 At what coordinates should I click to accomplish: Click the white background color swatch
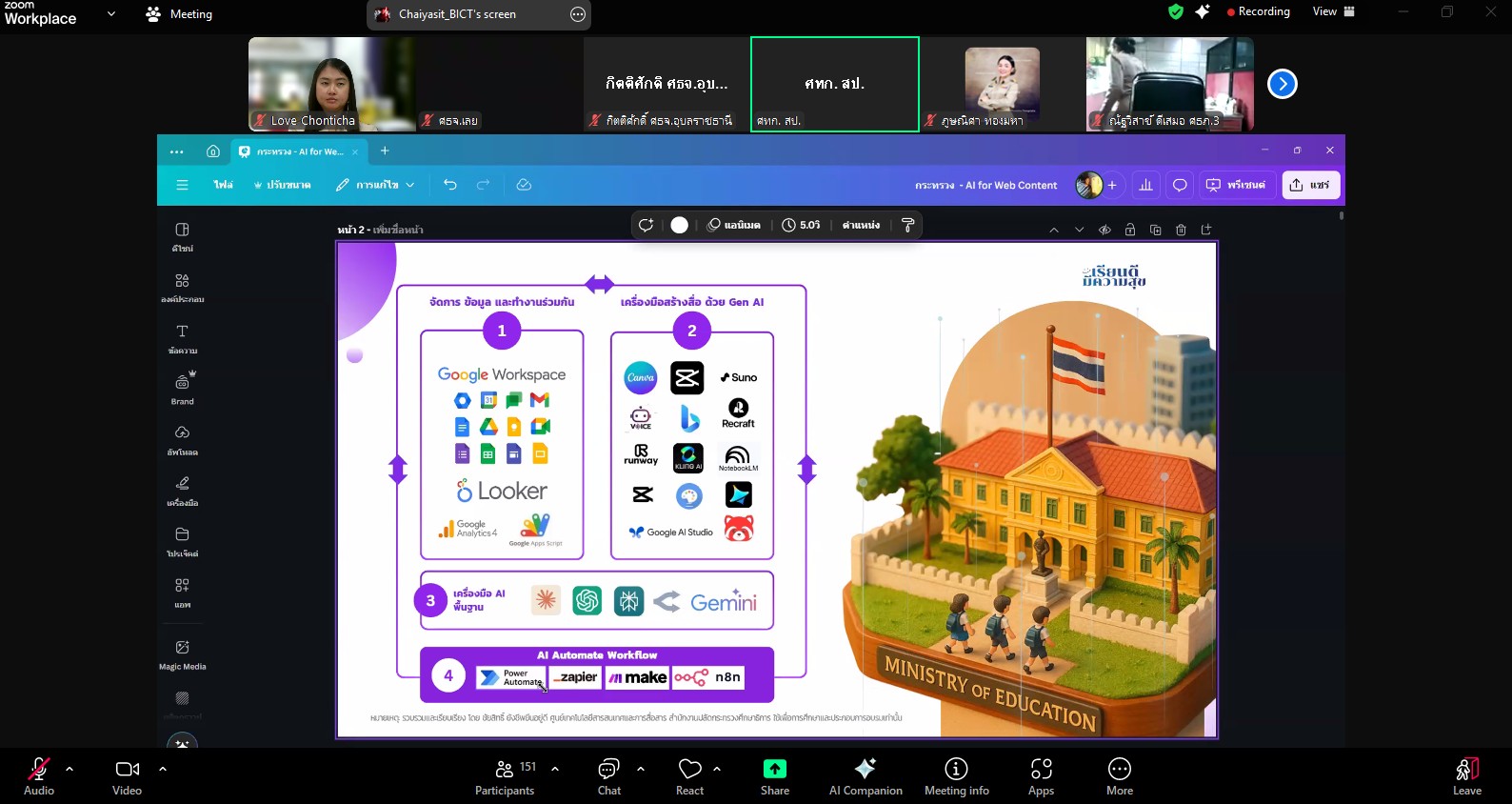pos(679,225)
